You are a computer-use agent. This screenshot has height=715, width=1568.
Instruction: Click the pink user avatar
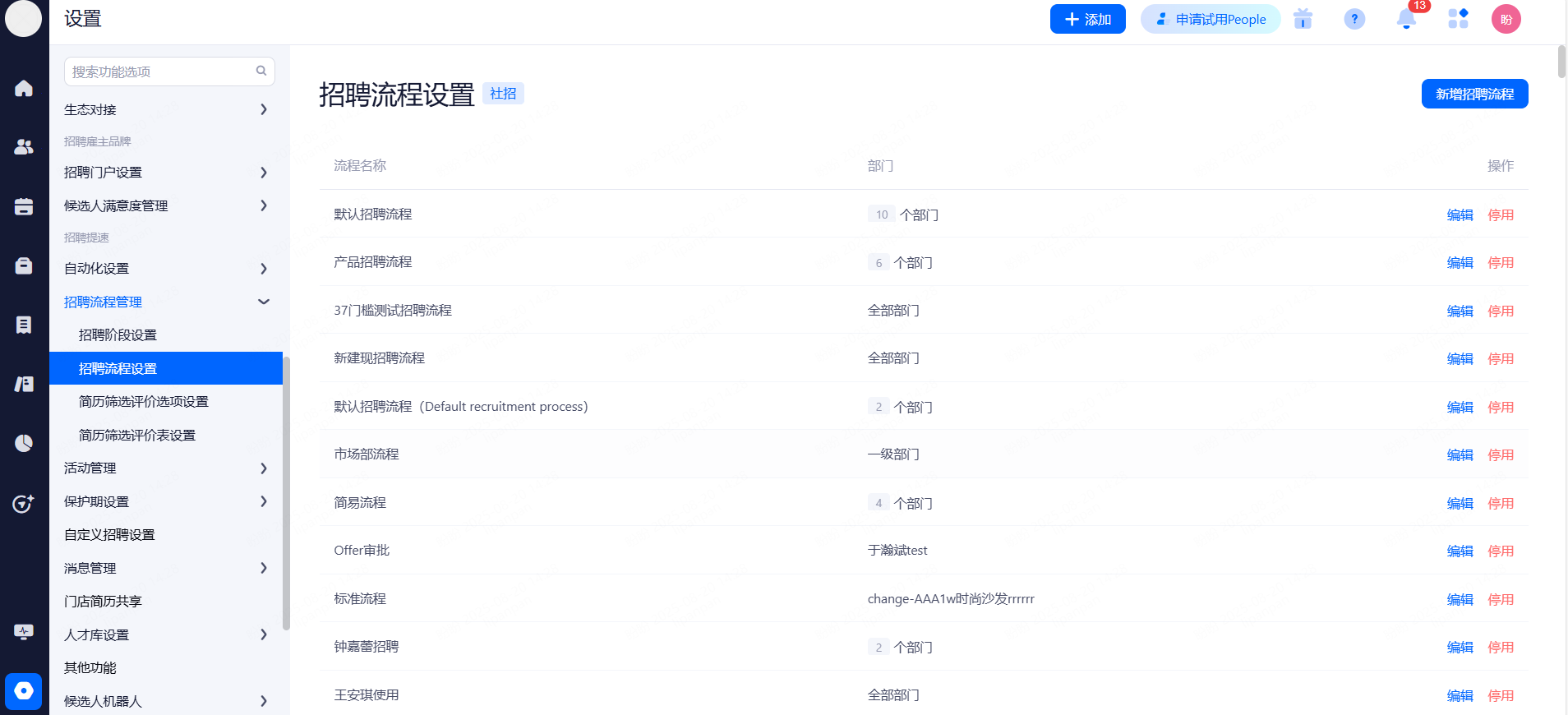pyautogui.click(x=1506, y=19)
